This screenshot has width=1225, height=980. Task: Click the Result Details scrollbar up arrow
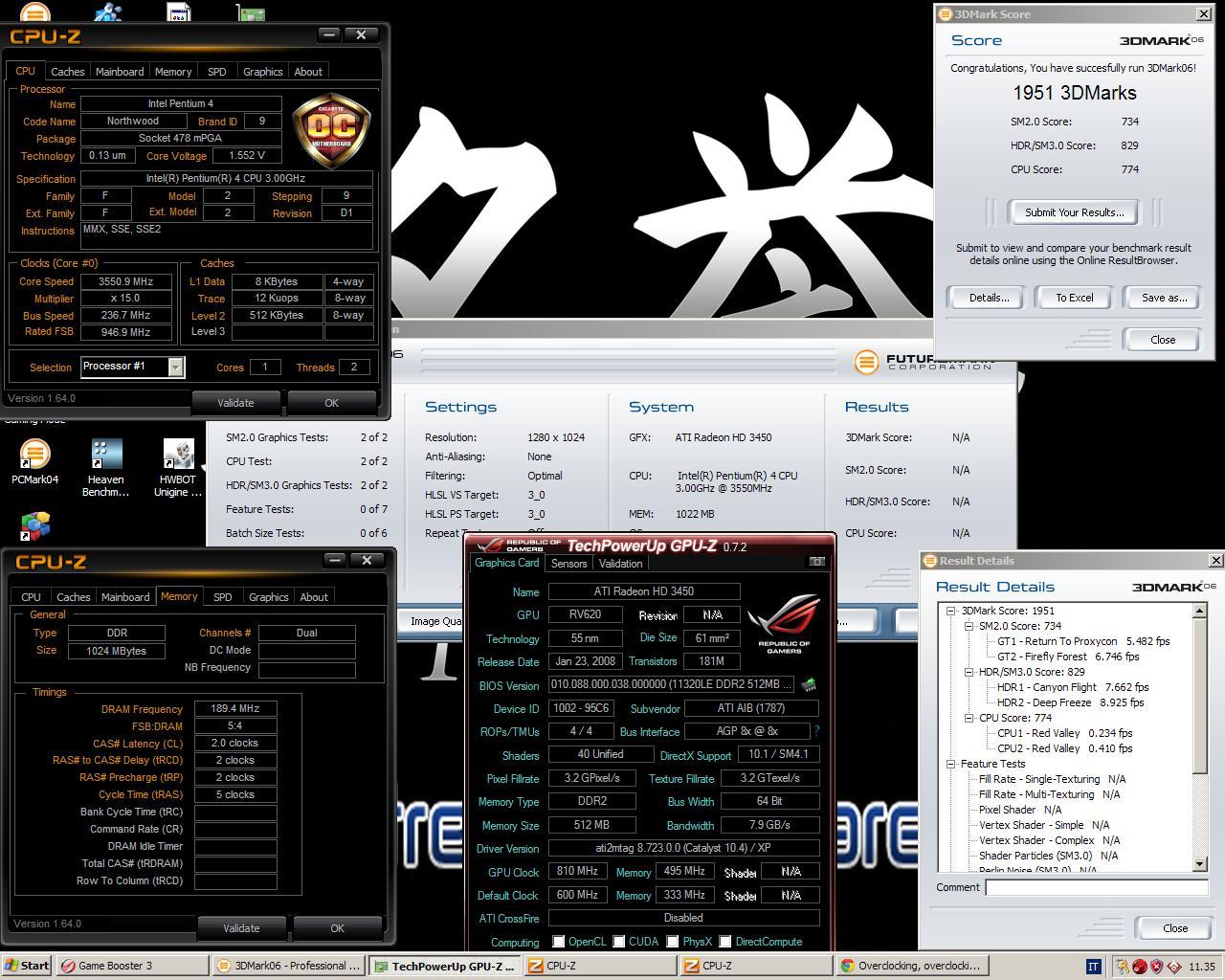click(1200, 611)
